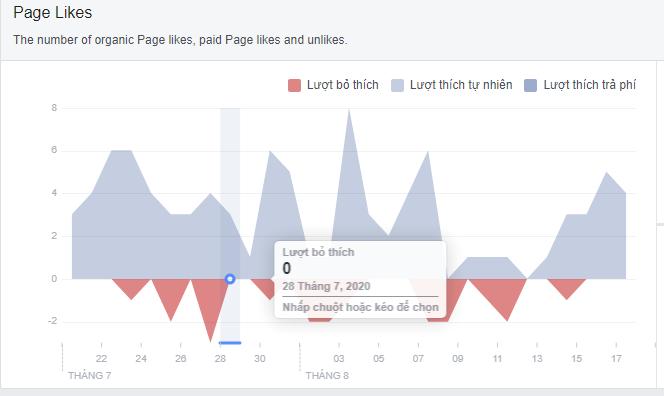Select date 24 on the timeline axis
664x396 pixels.
click(x=141, y=359)
